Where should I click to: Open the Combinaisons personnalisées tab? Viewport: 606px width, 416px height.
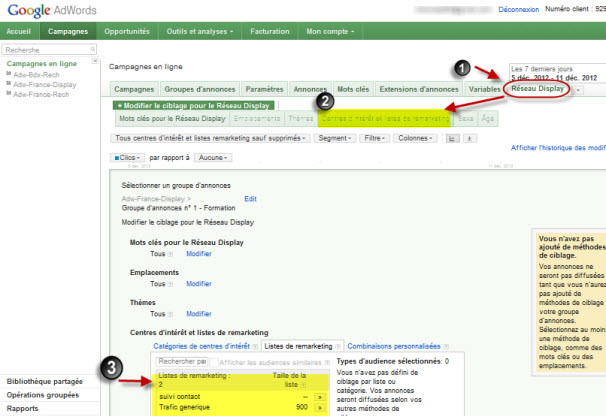click(x=394, y=346)
